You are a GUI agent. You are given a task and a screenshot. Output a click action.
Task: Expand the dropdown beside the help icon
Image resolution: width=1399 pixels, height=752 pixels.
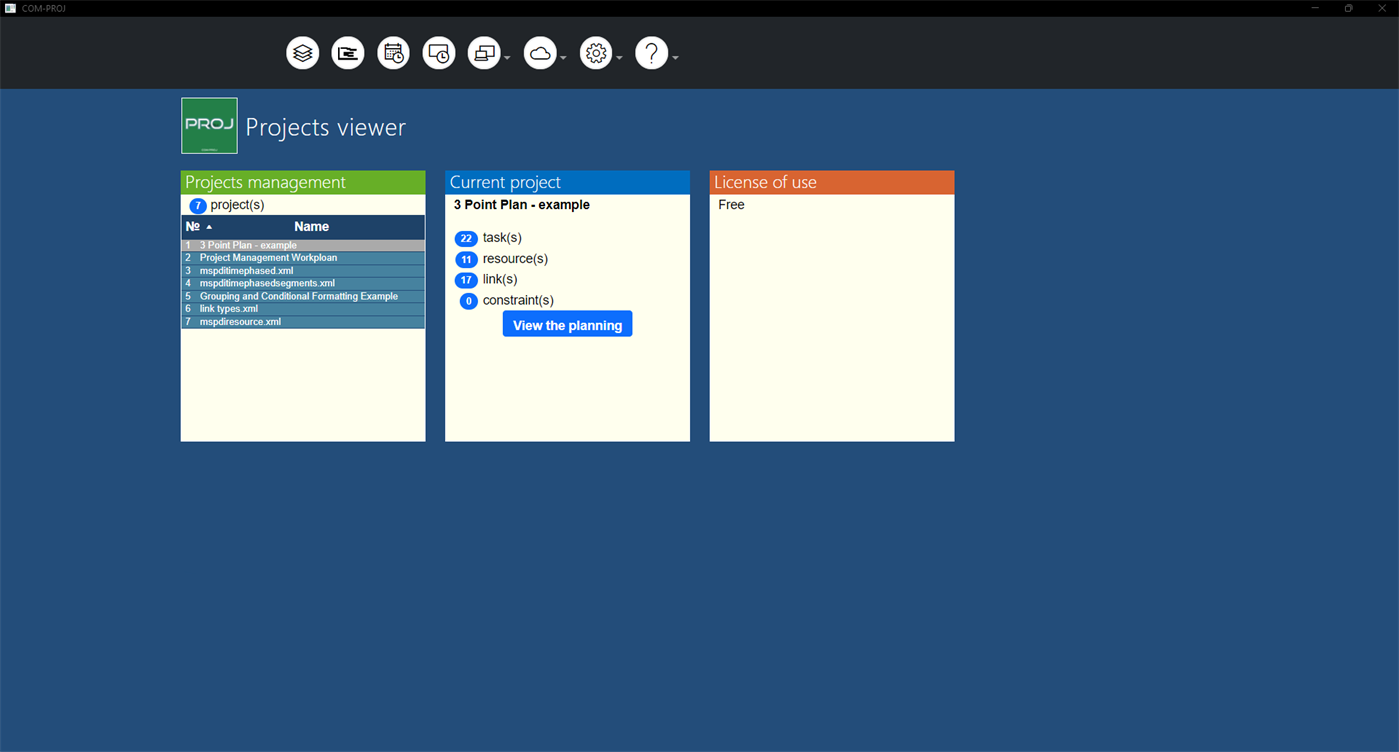click(674, 57)
